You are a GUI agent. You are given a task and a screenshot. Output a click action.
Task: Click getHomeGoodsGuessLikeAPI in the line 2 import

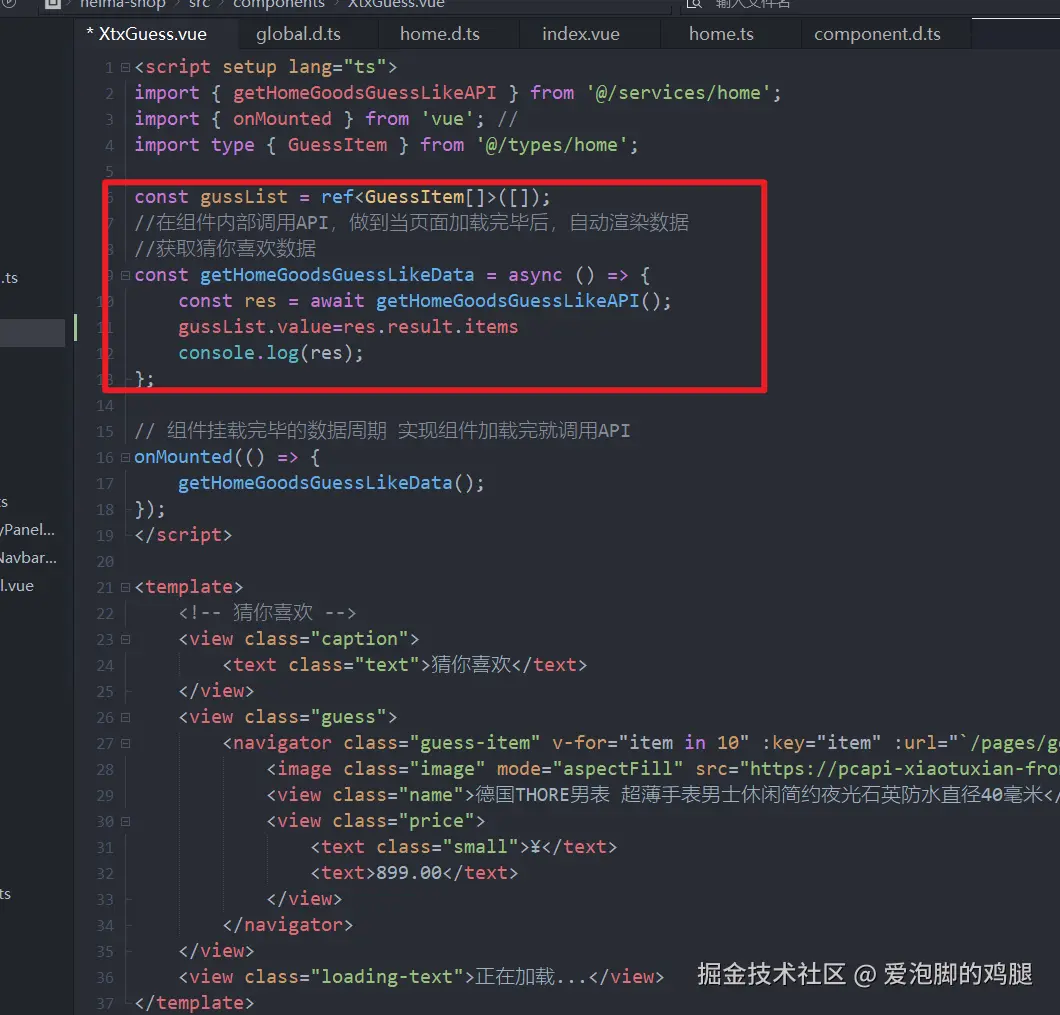364,93
